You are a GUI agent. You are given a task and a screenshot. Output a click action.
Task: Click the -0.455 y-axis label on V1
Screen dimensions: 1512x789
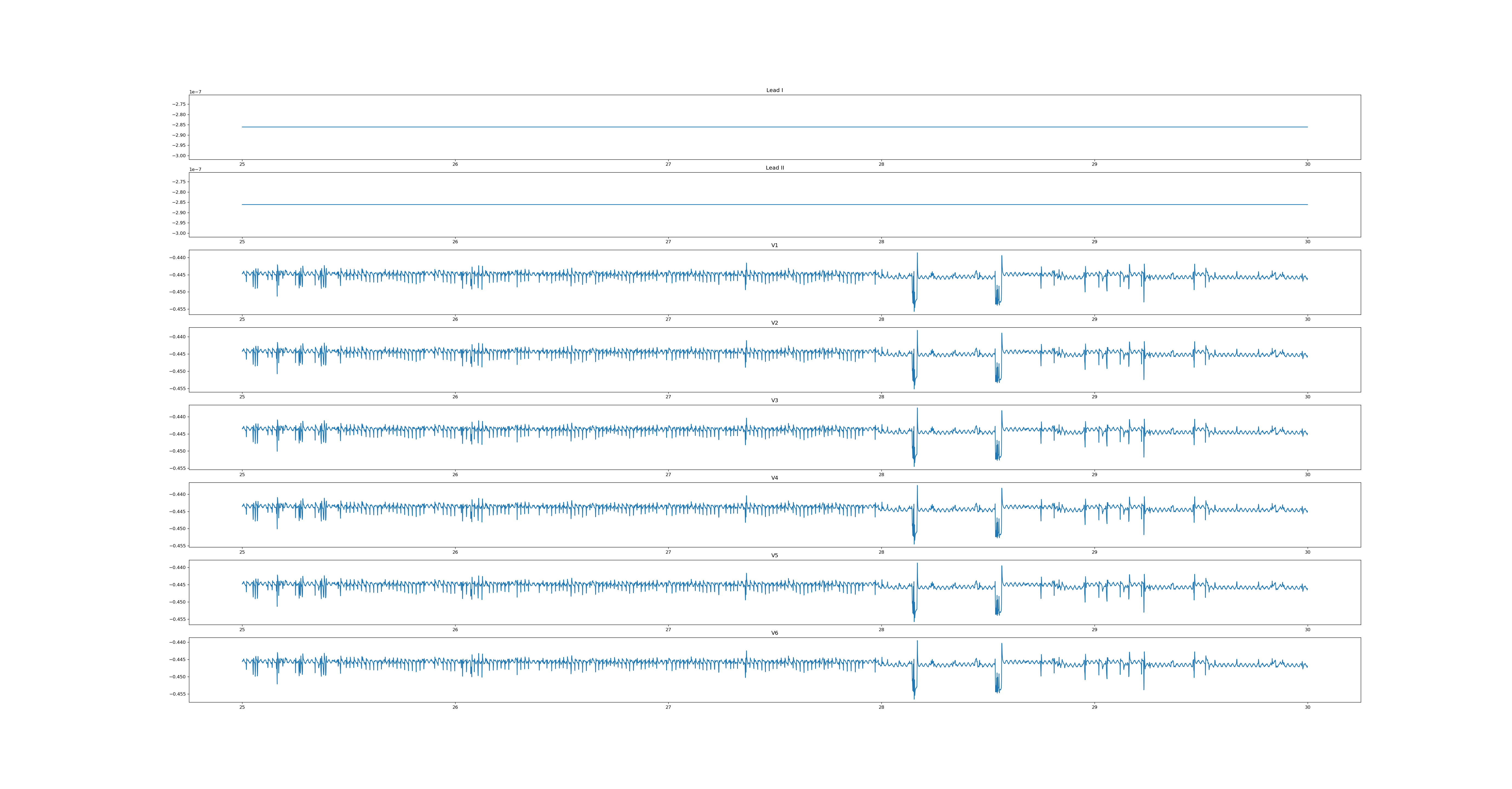(177, 309)
